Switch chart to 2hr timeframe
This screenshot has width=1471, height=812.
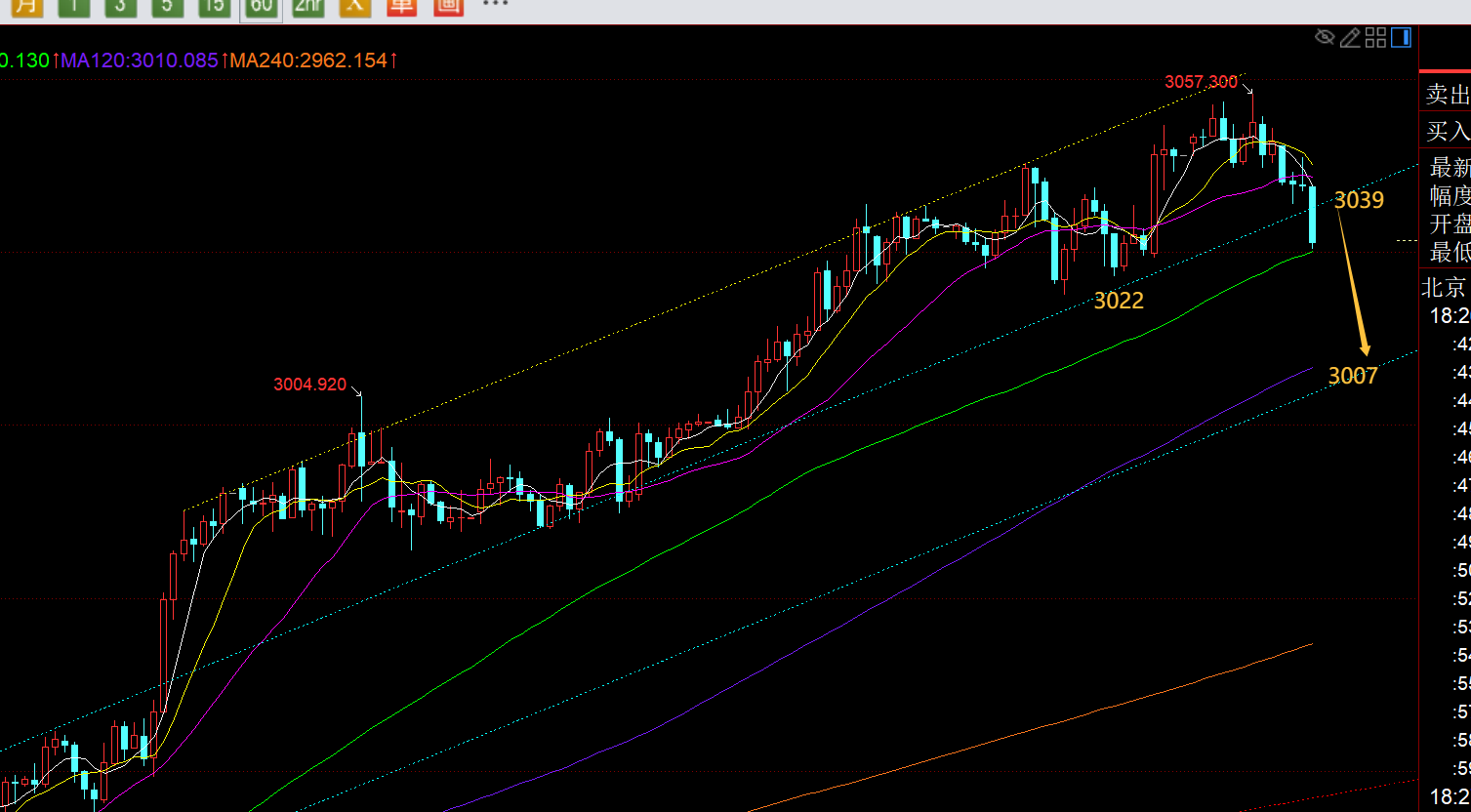point(307,6)
